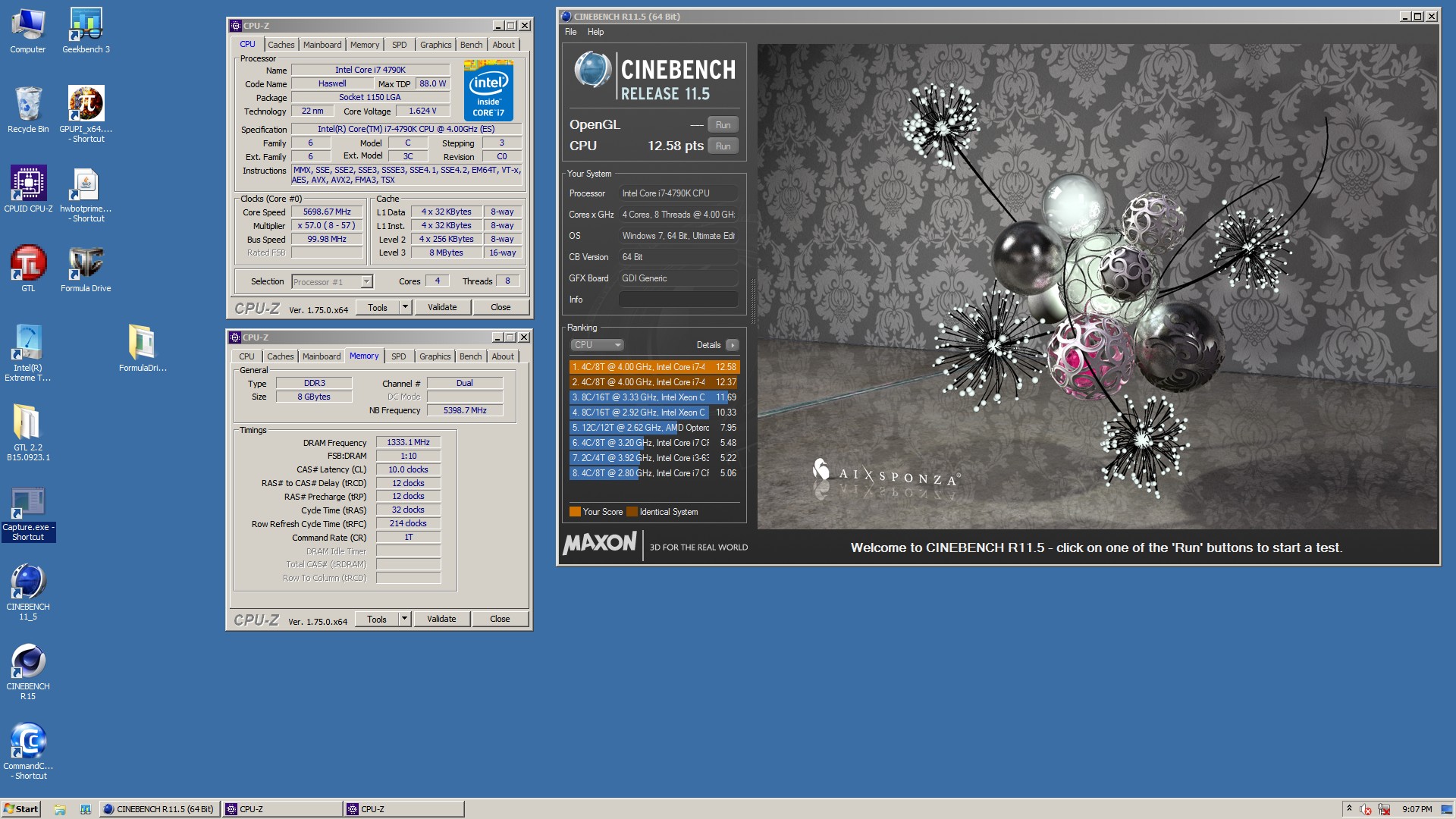The image size is (1456, 819).
Task: Click Validate in bottom CPU-Z window
Action: [441, 619]
